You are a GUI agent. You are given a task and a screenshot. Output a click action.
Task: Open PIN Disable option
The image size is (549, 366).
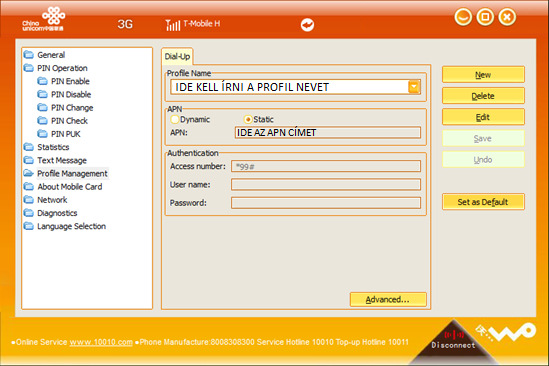click(x=71, y=95)
